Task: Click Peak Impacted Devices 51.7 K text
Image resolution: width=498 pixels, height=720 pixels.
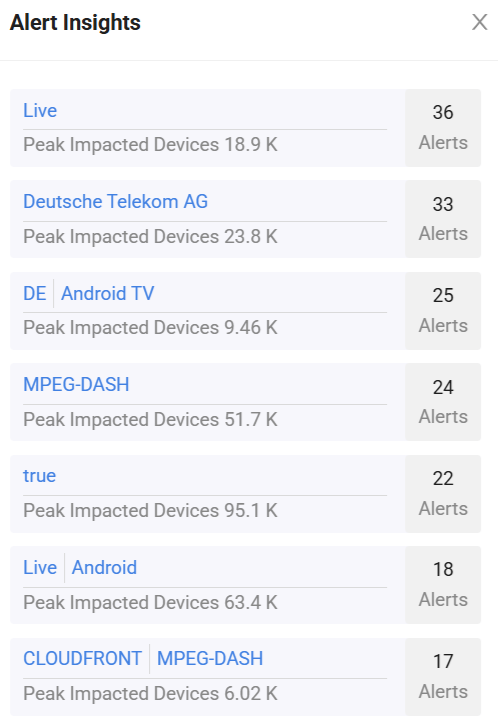Action: 151,420
